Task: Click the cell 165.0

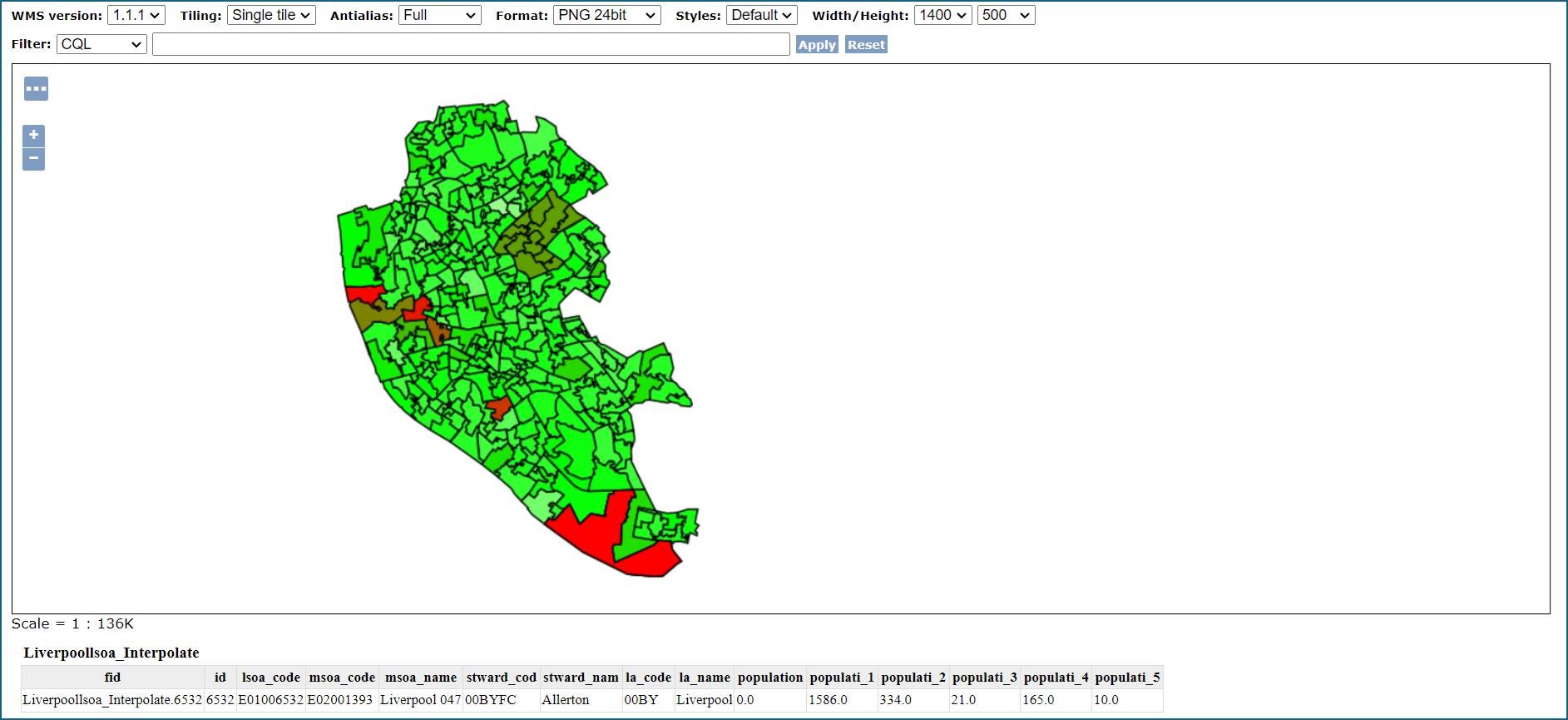Action: click(1056, 700)
